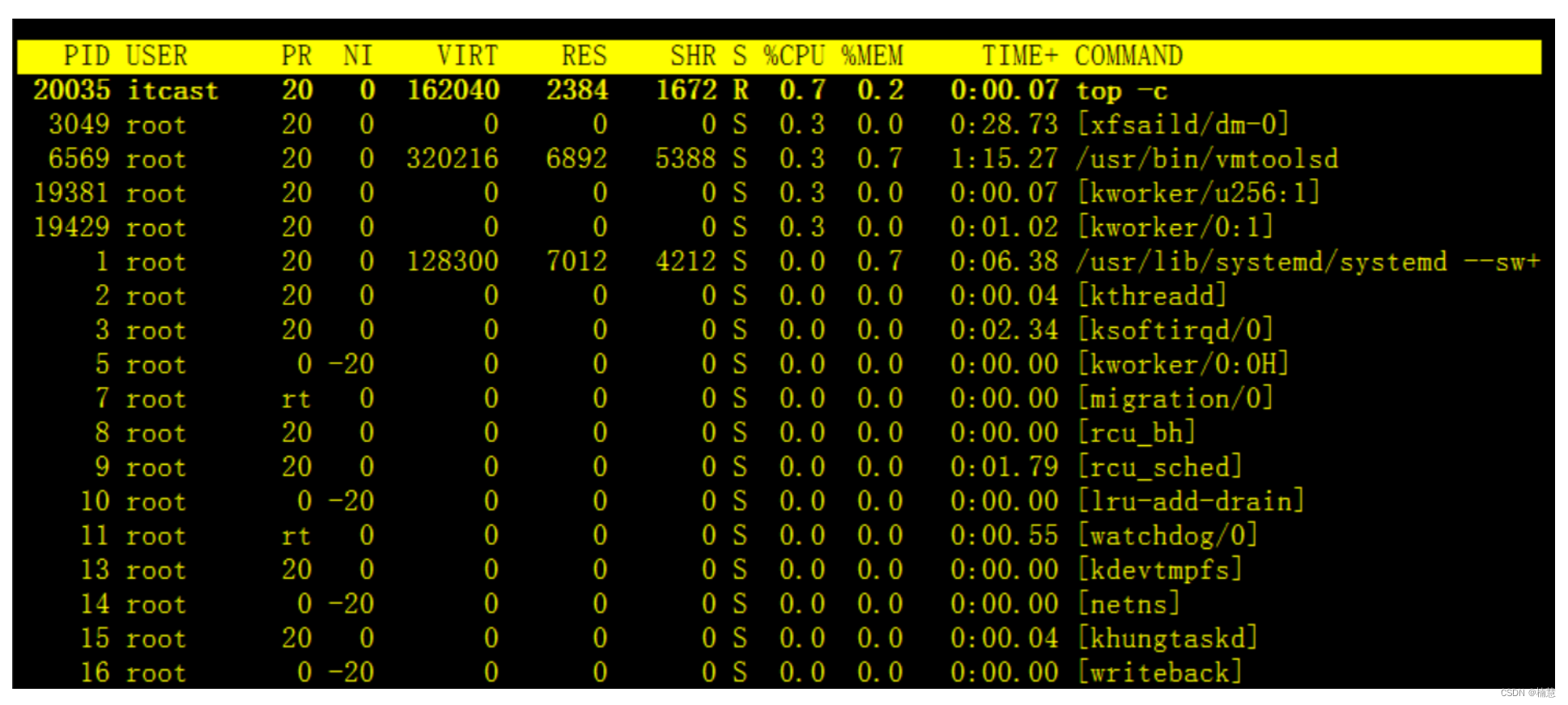This screenshot has width=1568, height=705.
Task: Click the user name itcast
Action: pyautogui.click(x=173, y=90)
